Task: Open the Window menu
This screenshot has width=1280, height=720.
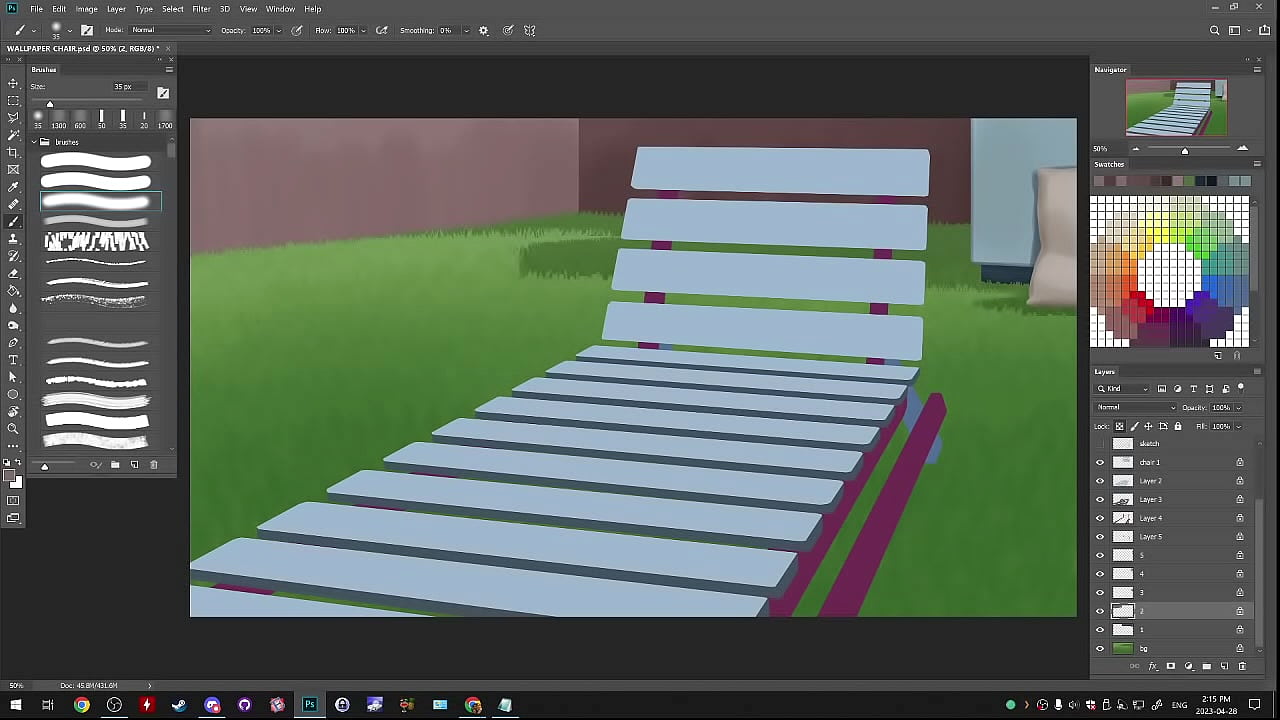Action: [x=280, y=9]
